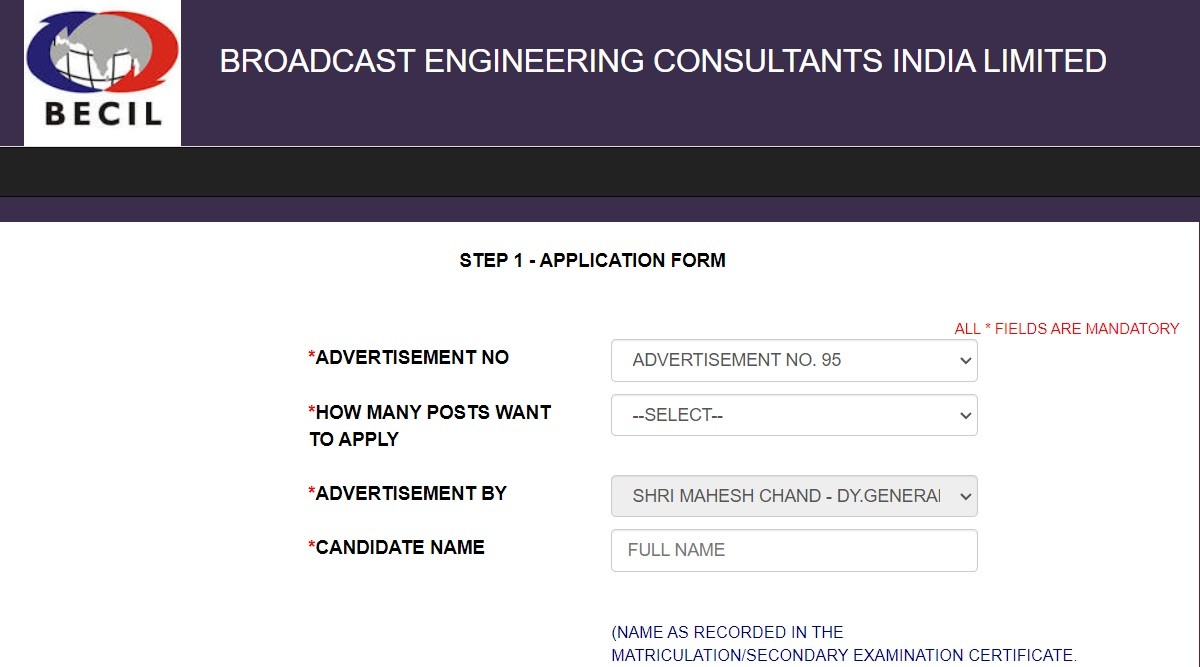
Task: Click the Candidate Name field label
Action: (400, 548)
